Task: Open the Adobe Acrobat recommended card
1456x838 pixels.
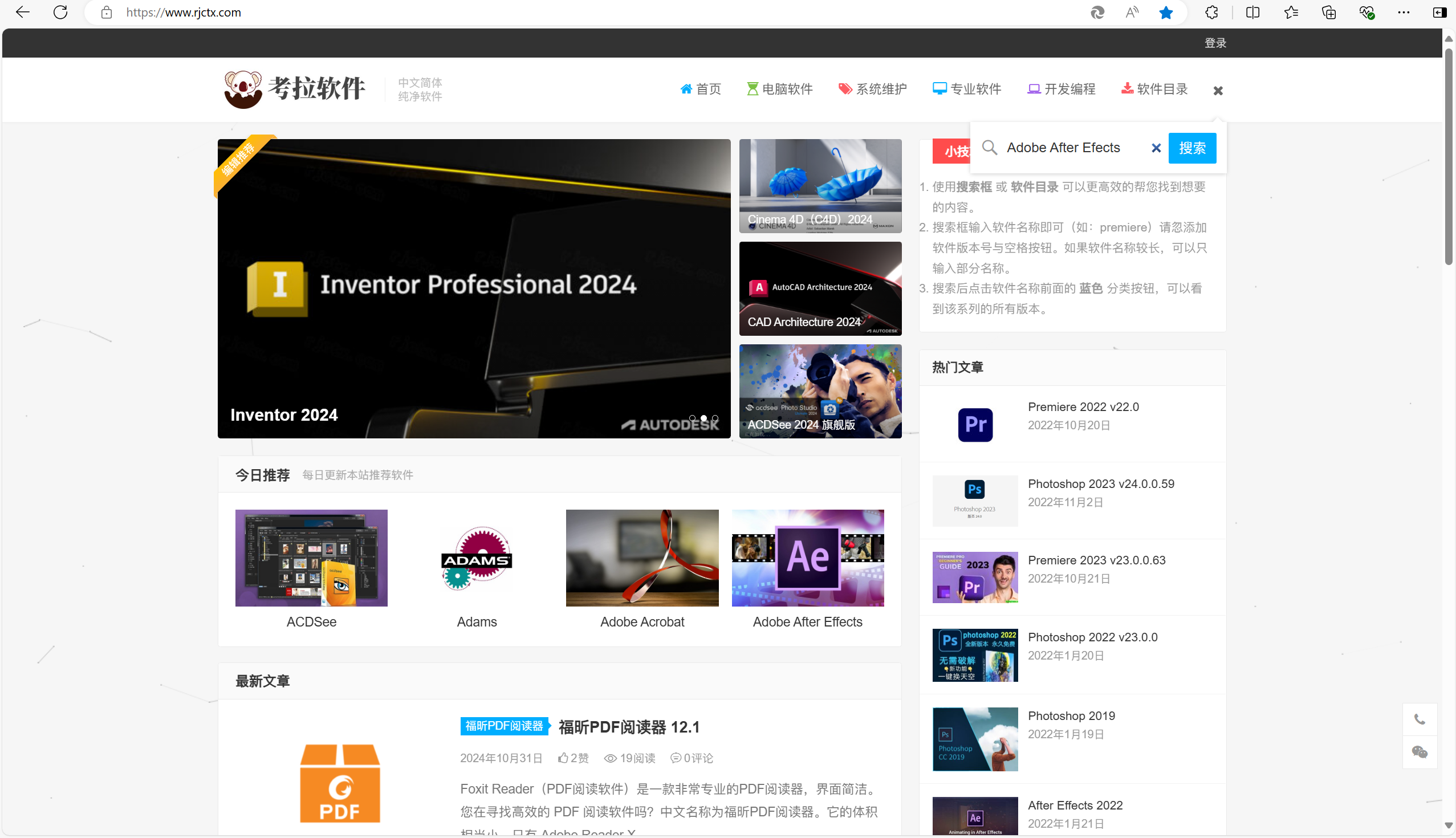Action: pos(642,569)
